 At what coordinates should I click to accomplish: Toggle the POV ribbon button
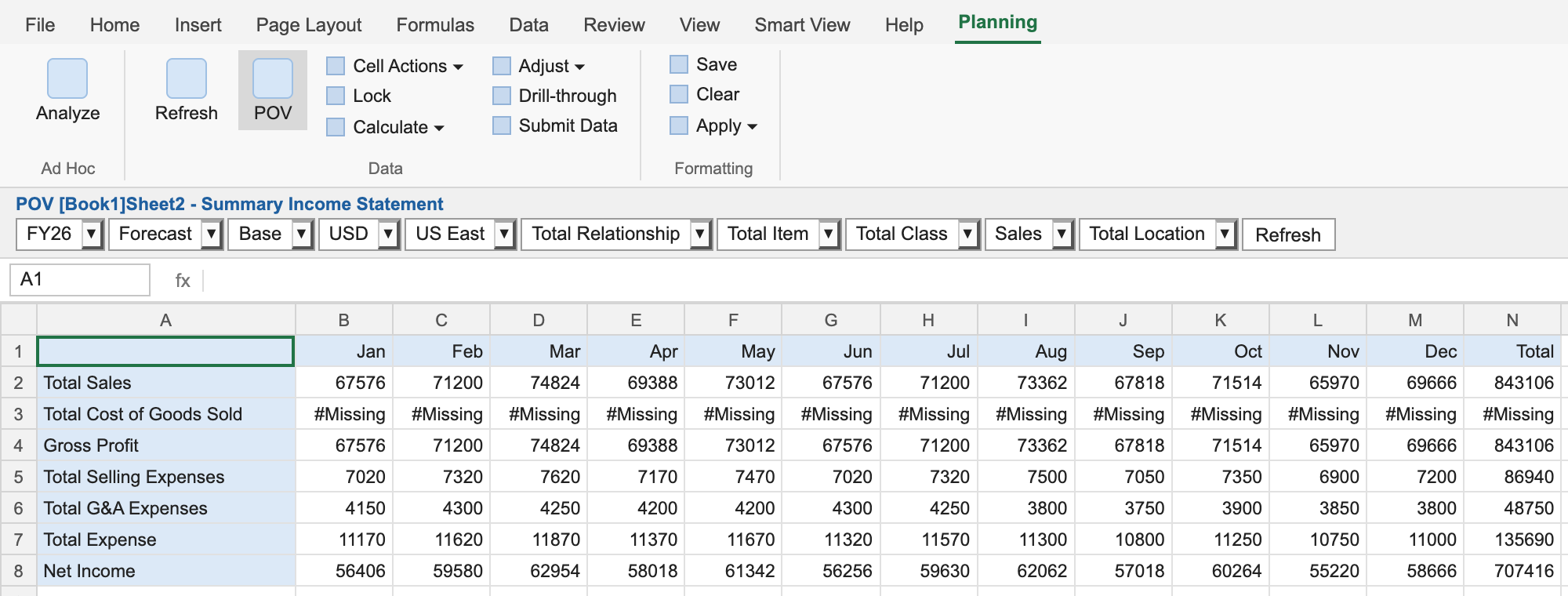click(273, 90)
